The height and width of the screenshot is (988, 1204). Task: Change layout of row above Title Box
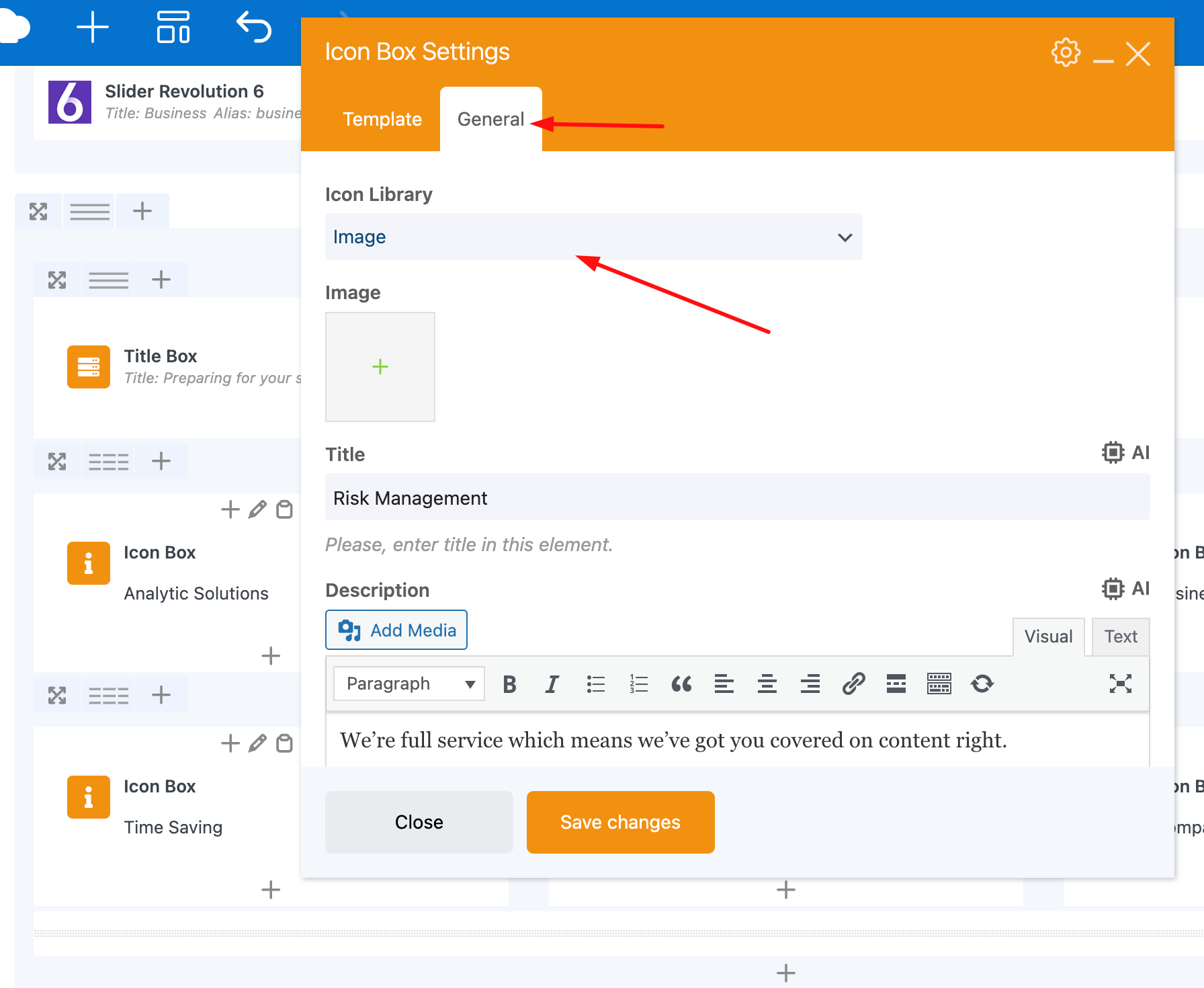pyautogui.click(x=109, y=280)
